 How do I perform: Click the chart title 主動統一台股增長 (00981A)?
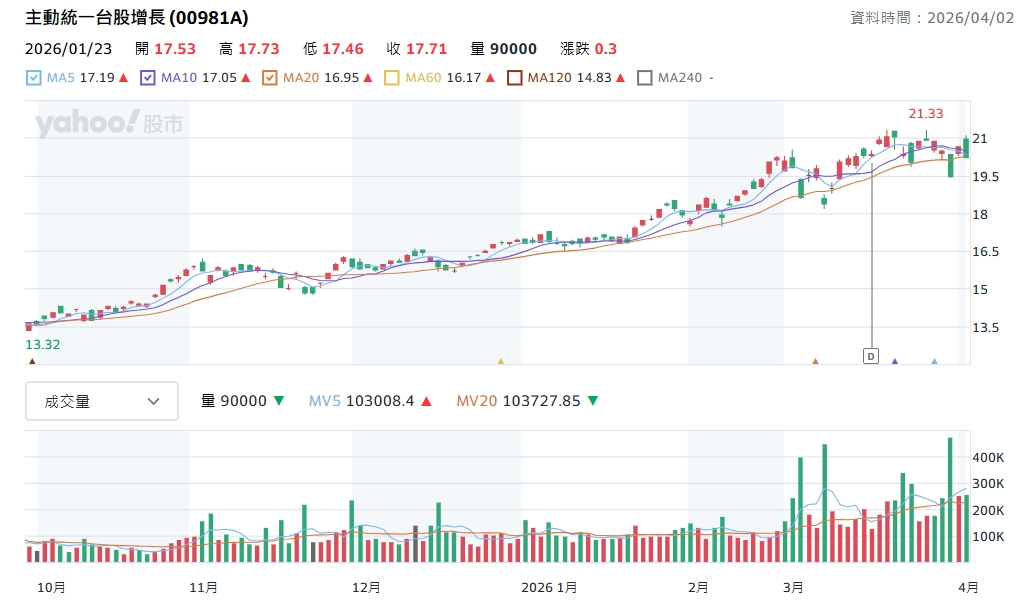[137, 18]
